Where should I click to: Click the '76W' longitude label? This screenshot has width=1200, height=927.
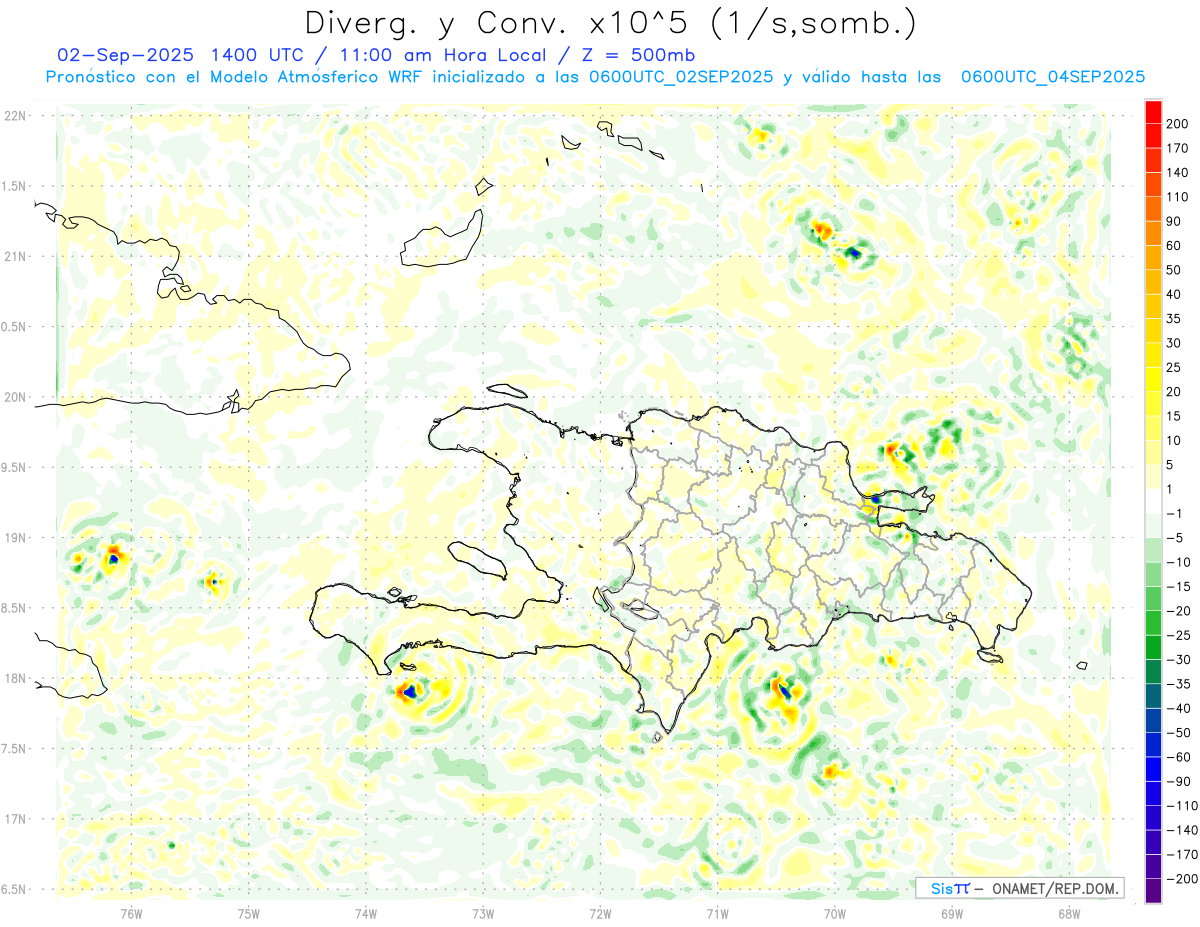click(131, 912)
